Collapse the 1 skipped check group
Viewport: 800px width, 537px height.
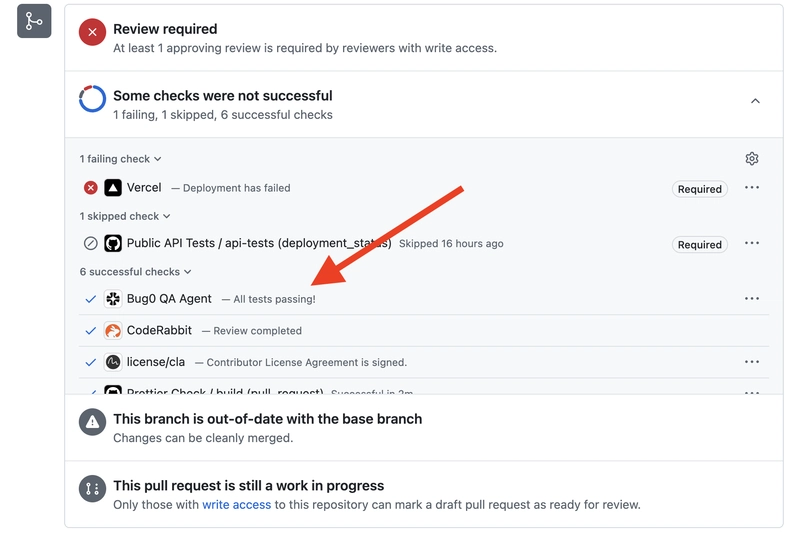pyautogui.click(x=125, y=216)
